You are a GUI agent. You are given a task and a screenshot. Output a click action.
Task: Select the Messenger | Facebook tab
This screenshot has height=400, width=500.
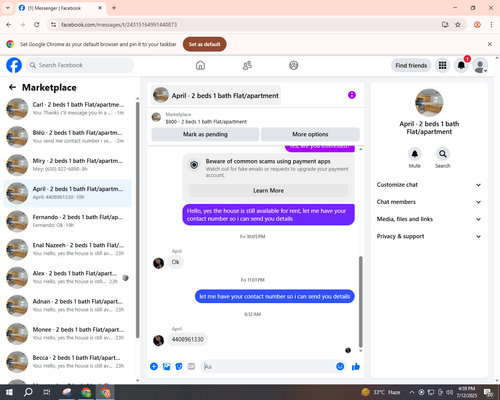[x=61, y=8]
